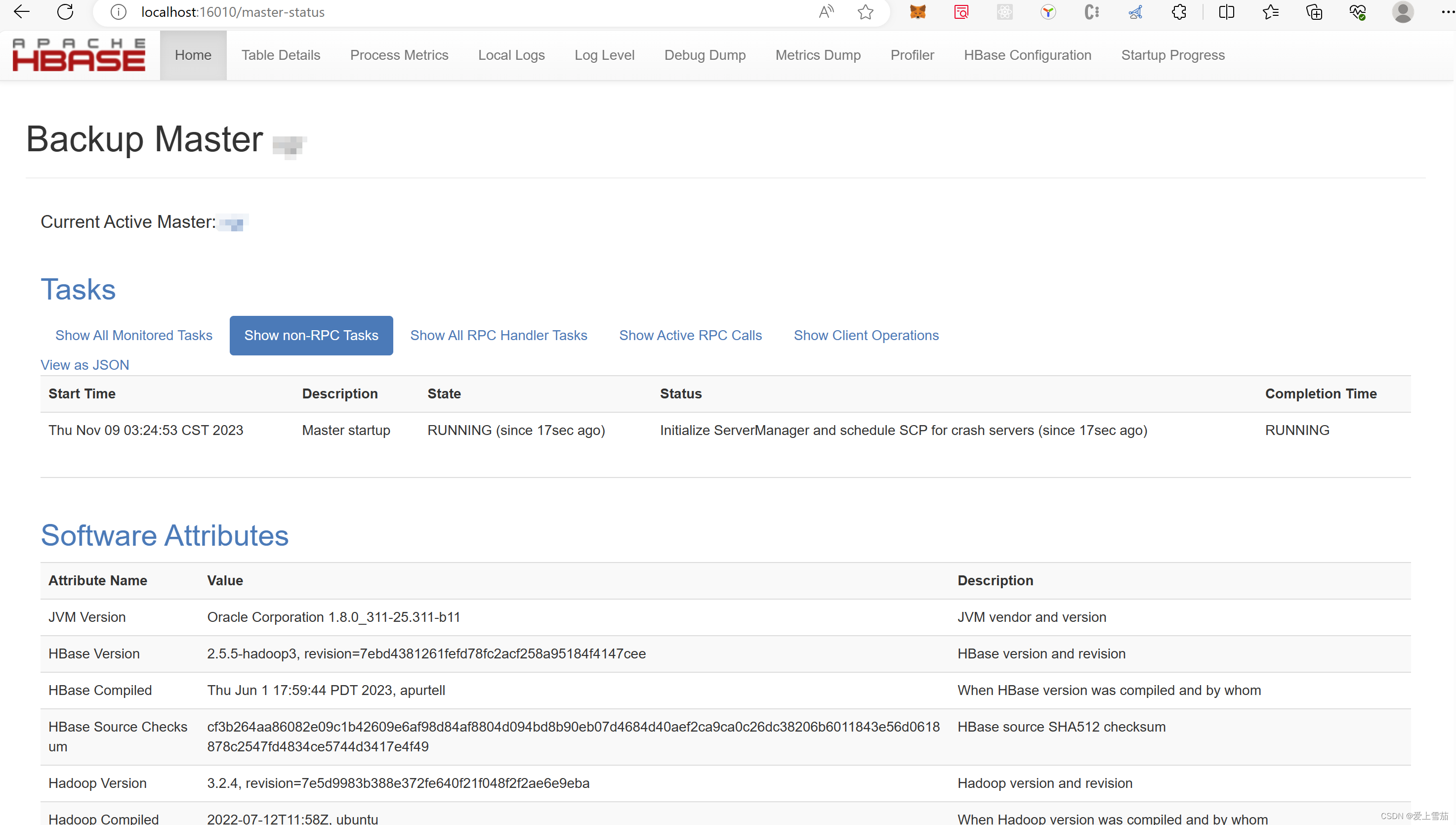This screenshot has height=825, width=1456.
Task: Select Show Active RPC Calls tab
Action: click(690, 336)
